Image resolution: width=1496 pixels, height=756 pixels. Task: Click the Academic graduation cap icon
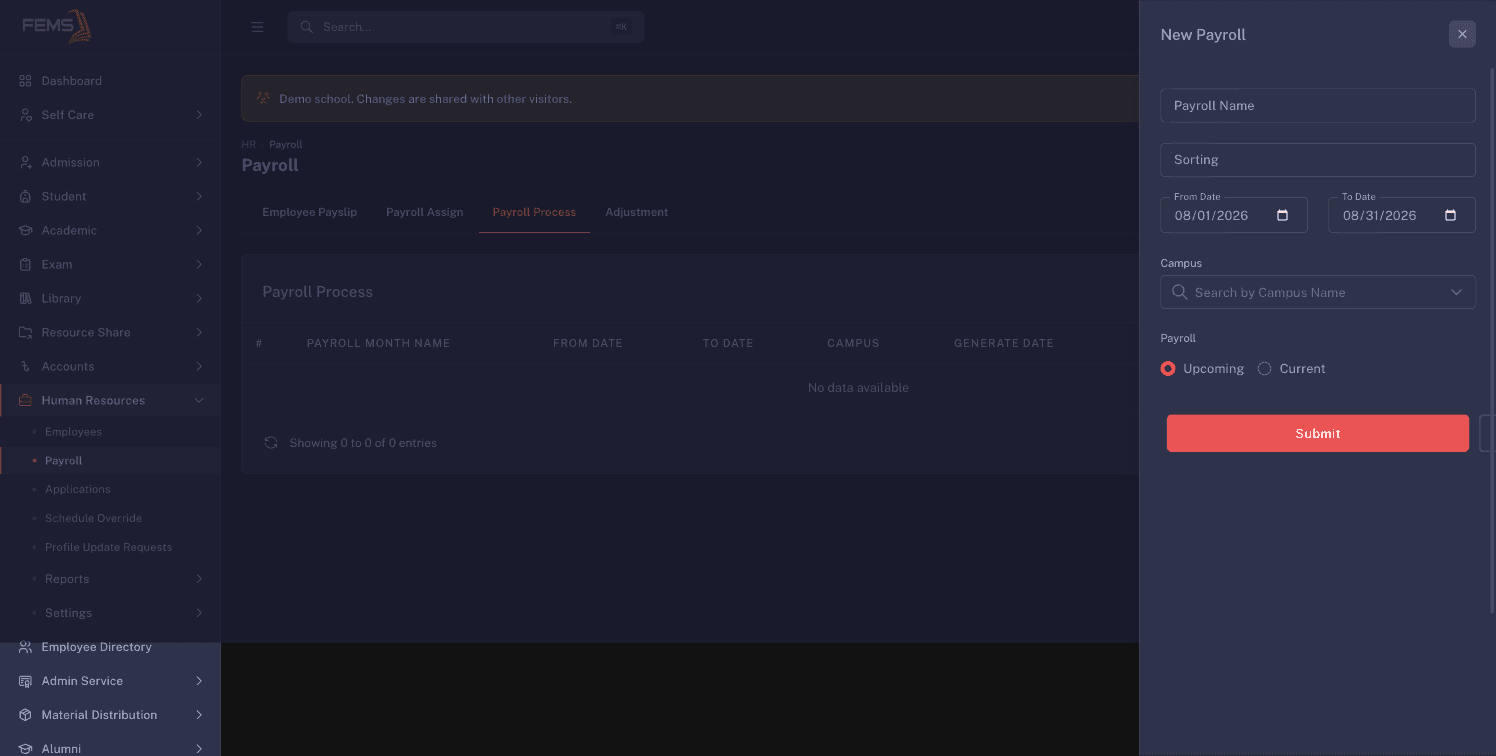[26, 230]
